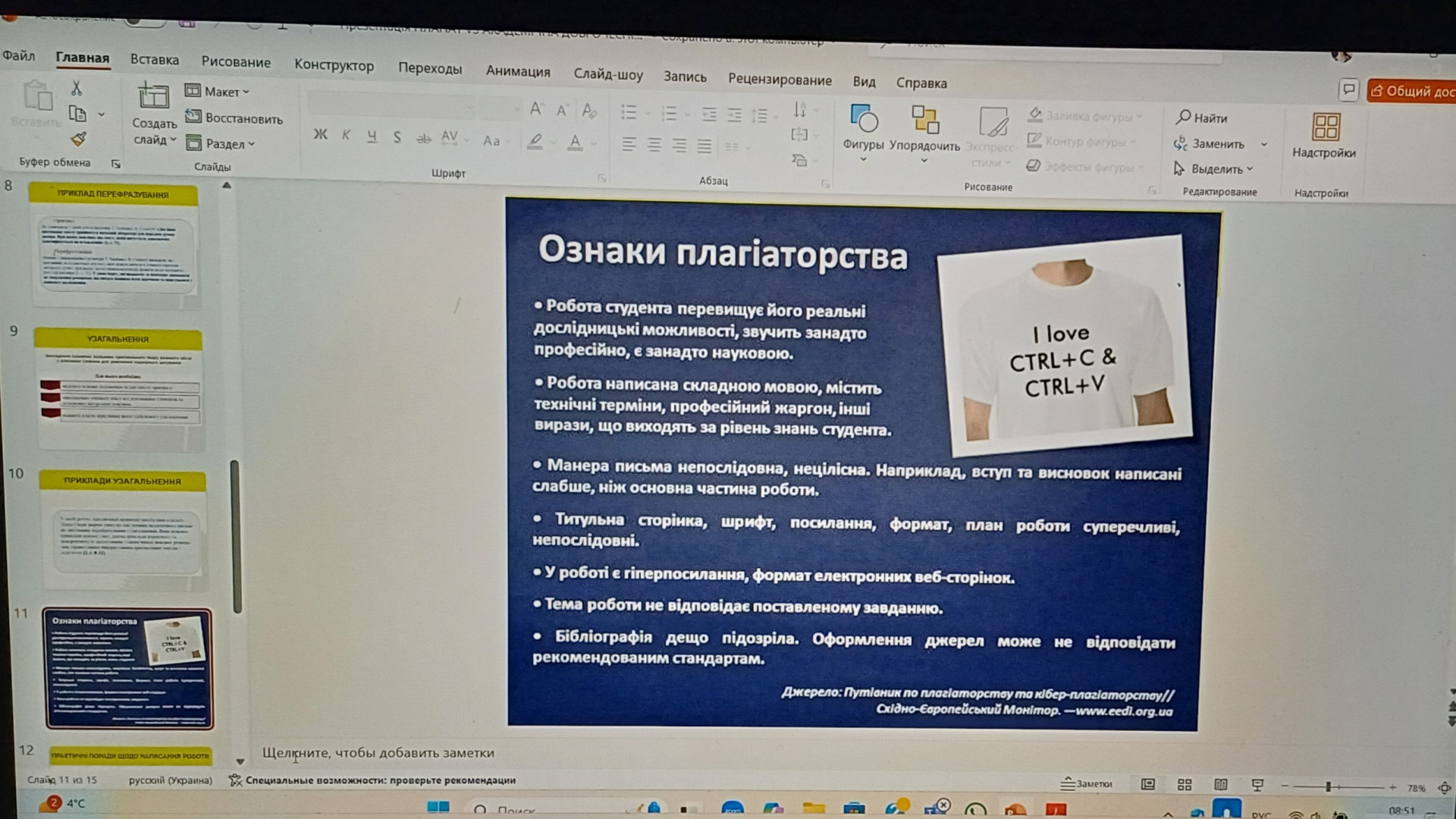This screenshot has height=819, width=1456.
Task: Expand the Section (Раздел) dropdown
Action: [x=224, y=143]
